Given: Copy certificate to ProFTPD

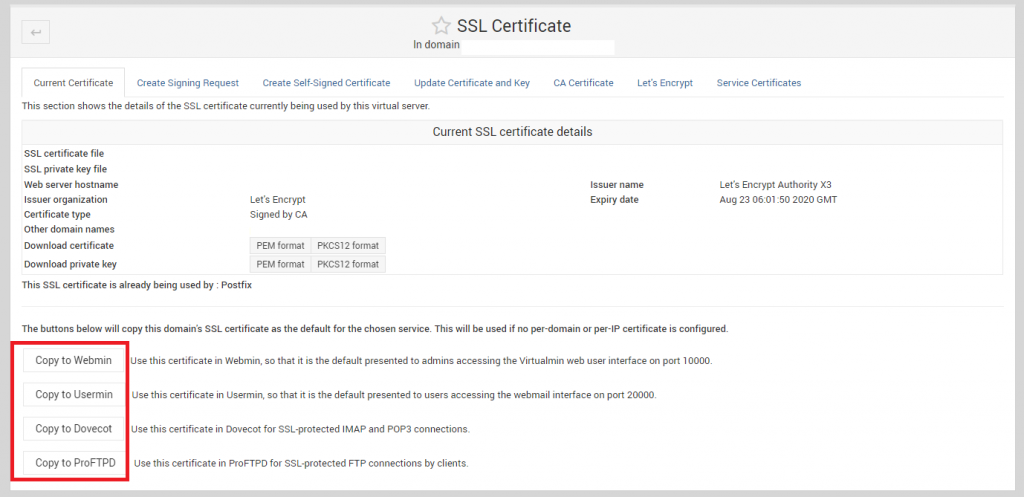Looking at the screenshot, I should pyautogui.click(x=75, y=463).
